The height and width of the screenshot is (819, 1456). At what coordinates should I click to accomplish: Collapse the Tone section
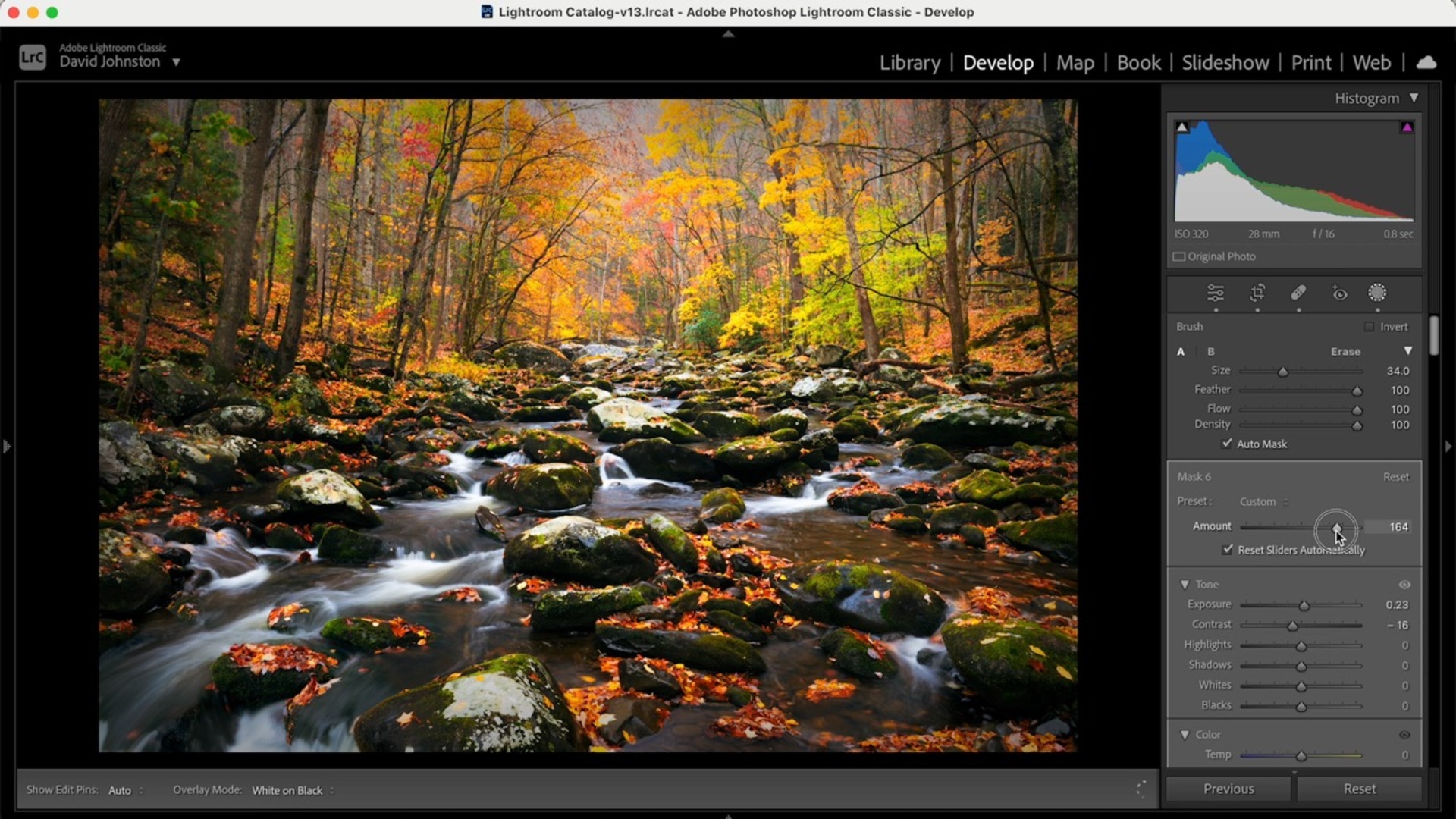(1187, 584)
